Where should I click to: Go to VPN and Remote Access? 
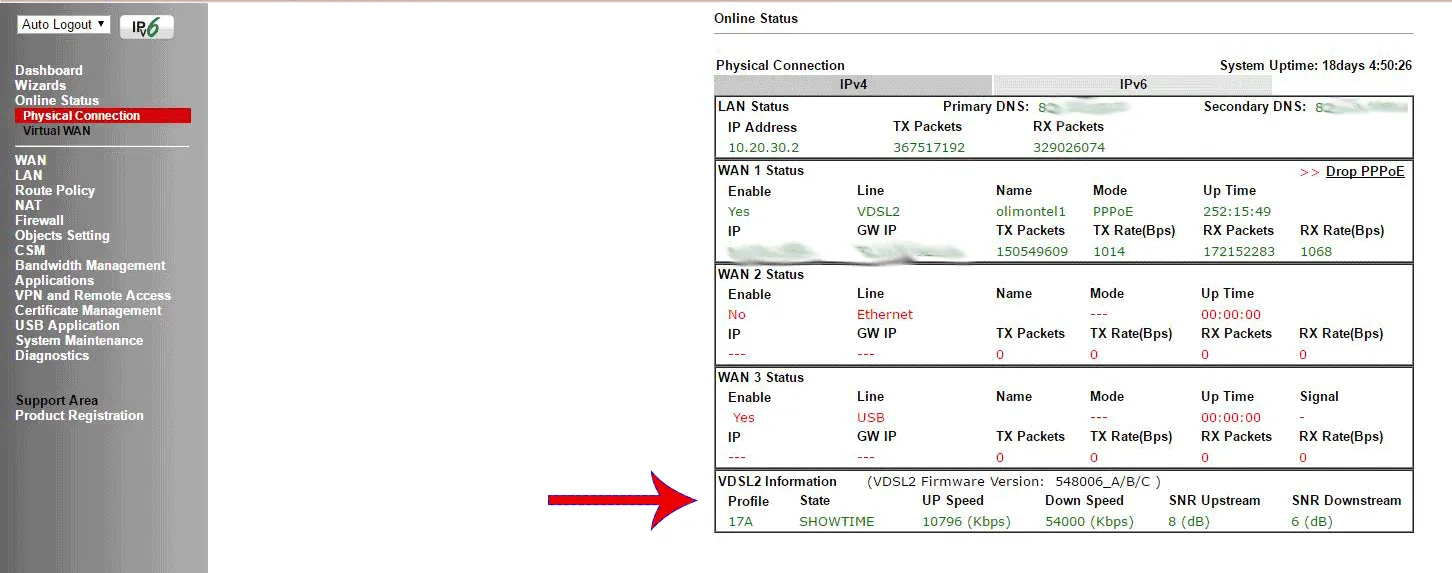coord(92,295)
